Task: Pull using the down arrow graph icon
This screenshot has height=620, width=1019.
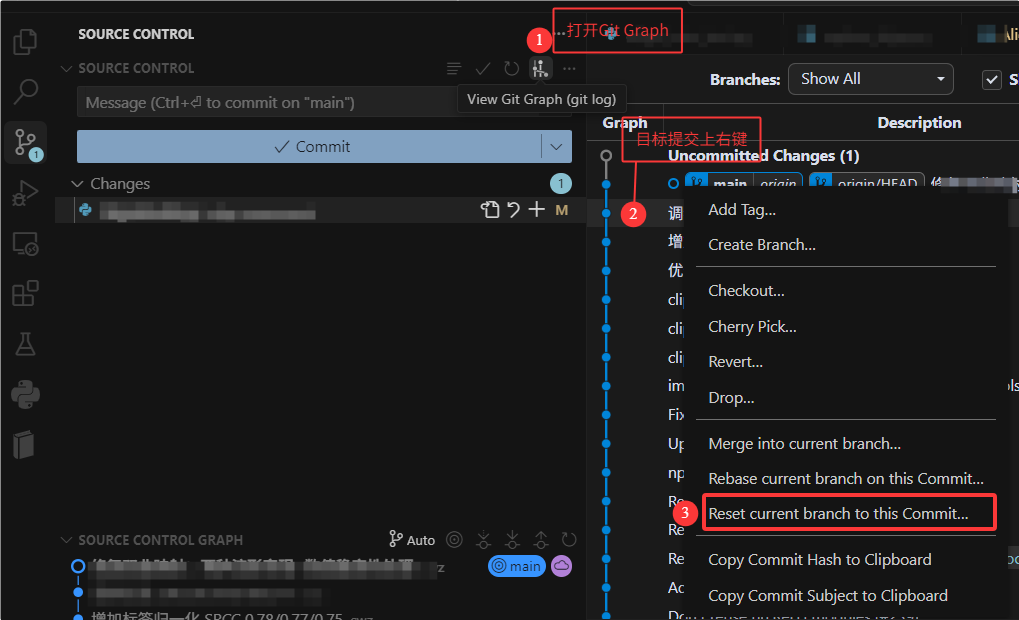Action: 512,539
